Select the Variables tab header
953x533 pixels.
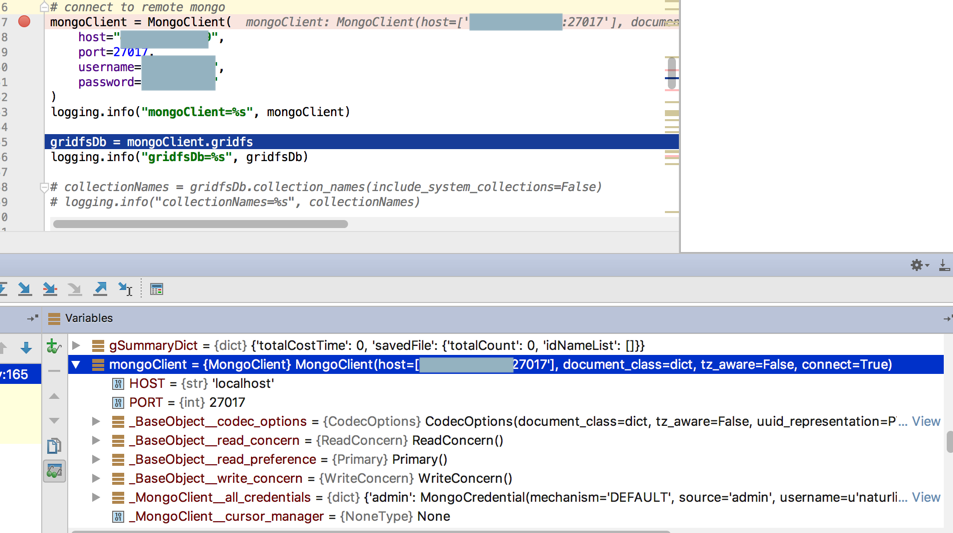coord(89,318)
